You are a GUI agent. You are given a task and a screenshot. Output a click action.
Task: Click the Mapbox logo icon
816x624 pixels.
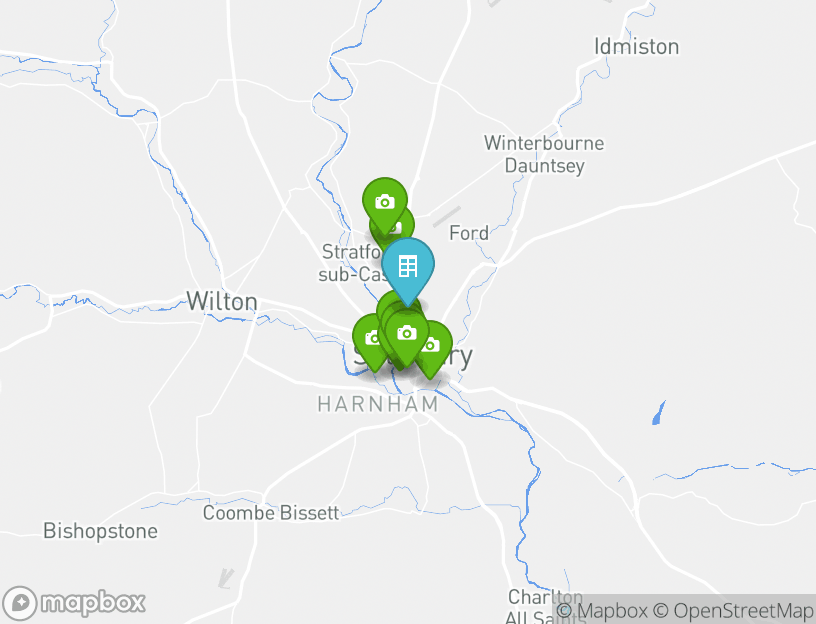(x=20, y=603)
